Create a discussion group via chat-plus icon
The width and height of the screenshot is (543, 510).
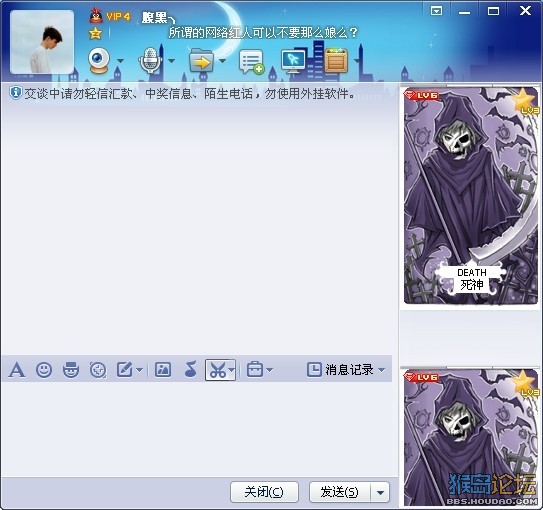tap(251, 62)
